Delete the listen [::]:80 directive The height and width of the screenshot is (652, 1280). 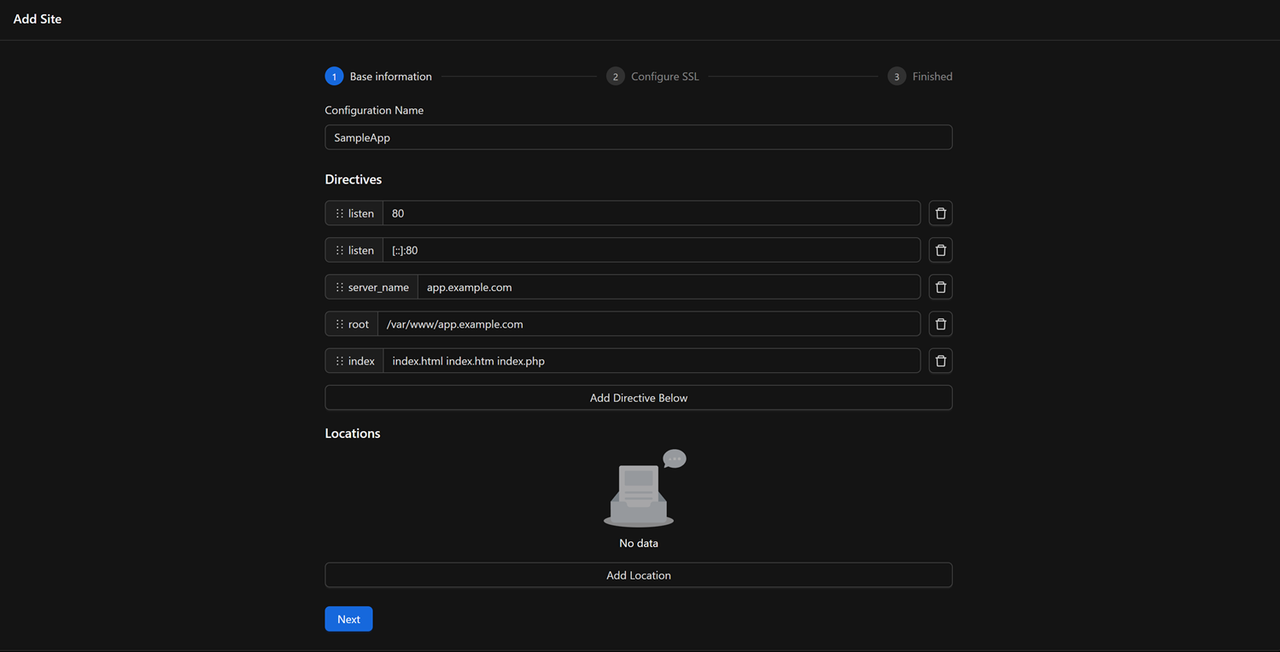[x=940, y=249]
